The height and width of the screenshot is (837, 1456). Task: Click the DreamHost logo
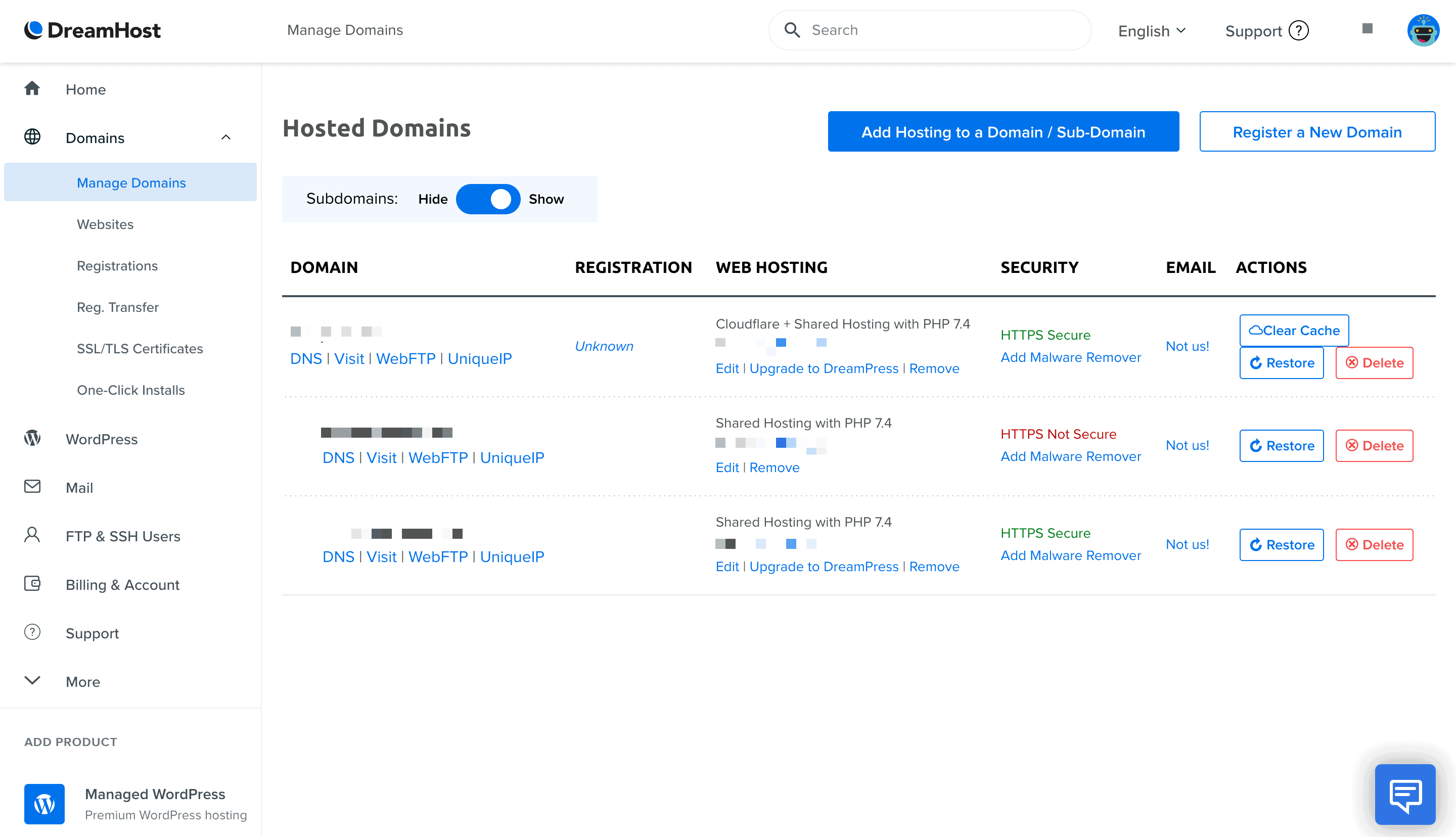click(x=92, y=30)
